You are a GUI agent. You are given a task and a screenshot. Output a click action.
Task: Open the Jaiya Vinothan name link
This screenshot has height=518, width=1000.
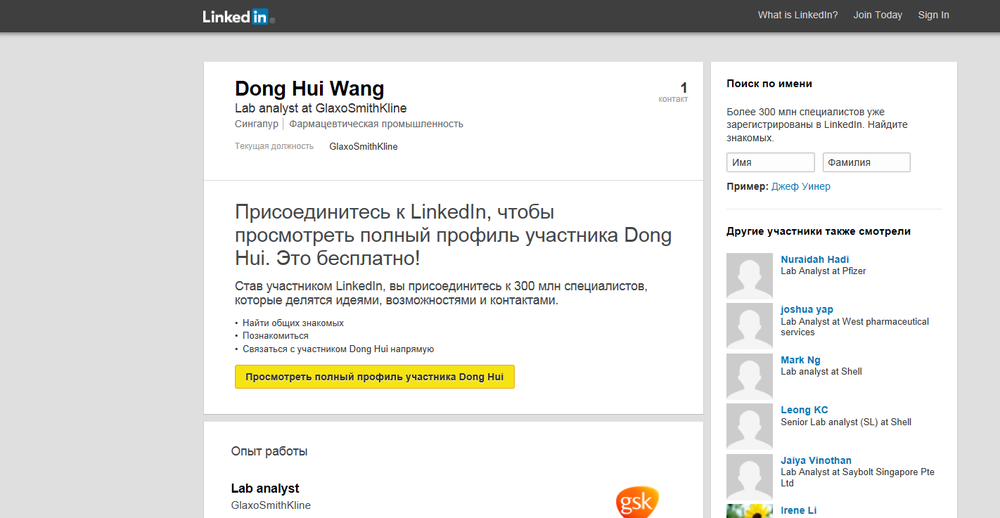(x=816, y=461)
